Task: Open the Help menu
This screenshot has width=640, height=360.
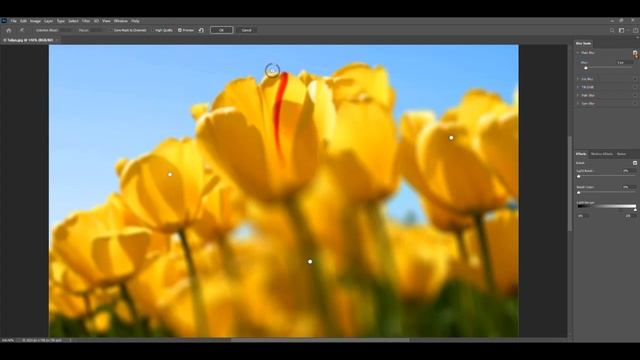Action: pyautogui.click(x=135, y=21)
